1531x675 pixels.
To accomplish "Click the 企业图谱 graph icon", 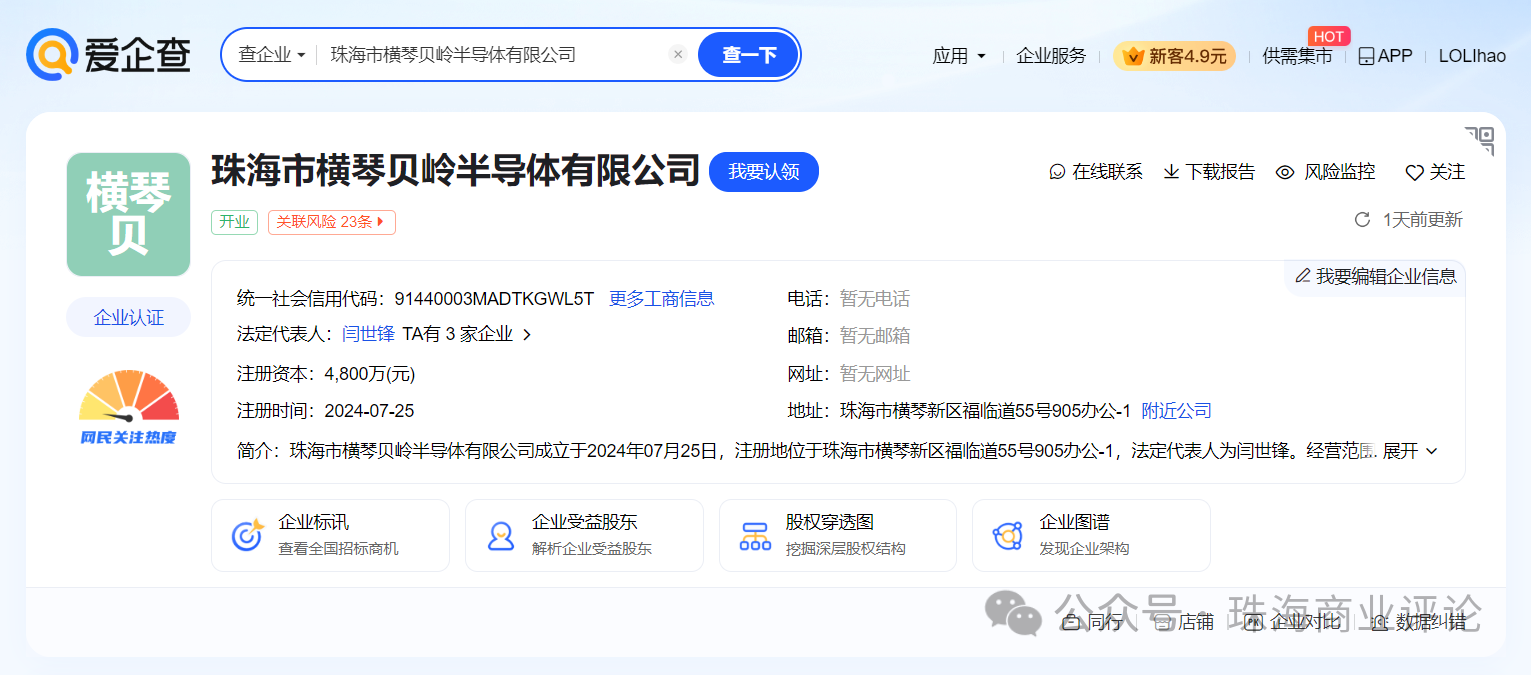I will (x=1008, y=536).
